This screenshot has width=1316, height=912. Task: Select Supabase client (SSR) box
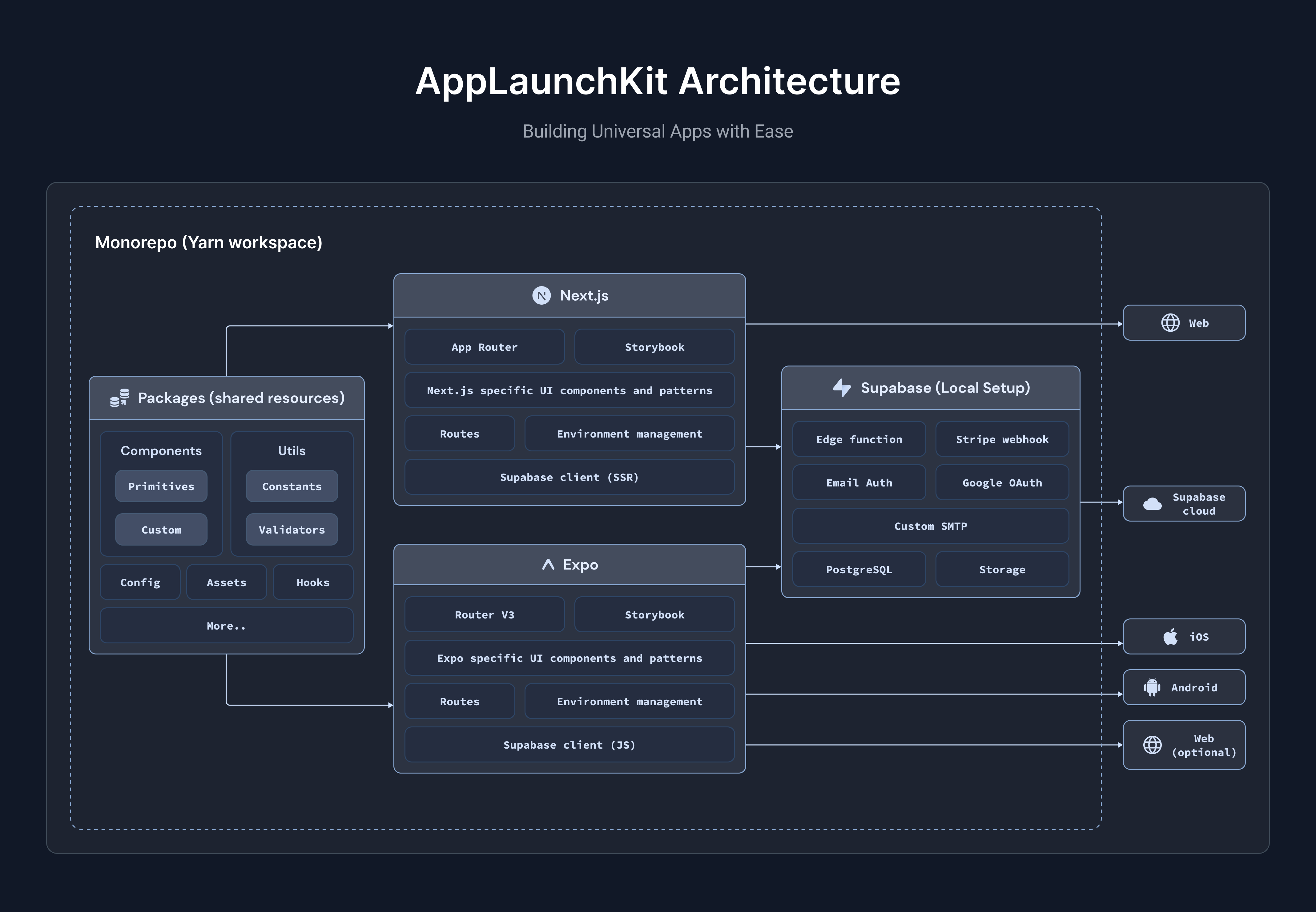[x=569, y=477]
